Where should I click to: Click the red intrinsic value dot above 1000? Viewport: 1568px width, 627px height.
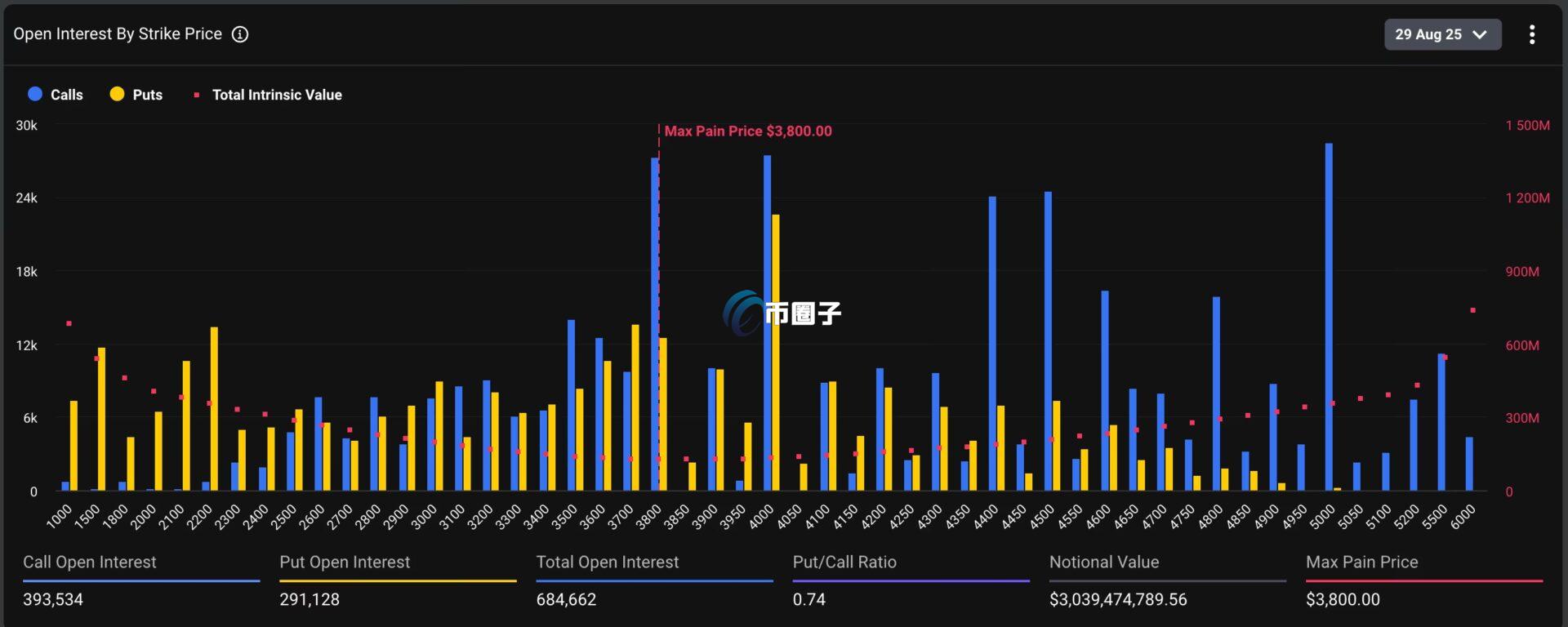tap(69, 323)
